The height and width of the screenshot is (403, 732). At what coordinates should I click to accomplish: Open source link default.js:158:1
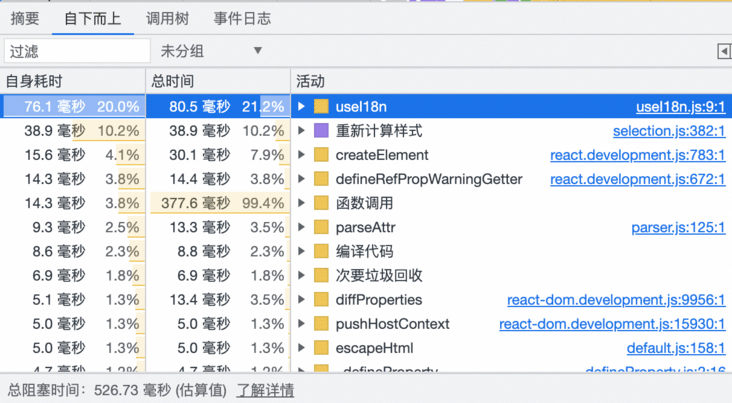point(676,348)
